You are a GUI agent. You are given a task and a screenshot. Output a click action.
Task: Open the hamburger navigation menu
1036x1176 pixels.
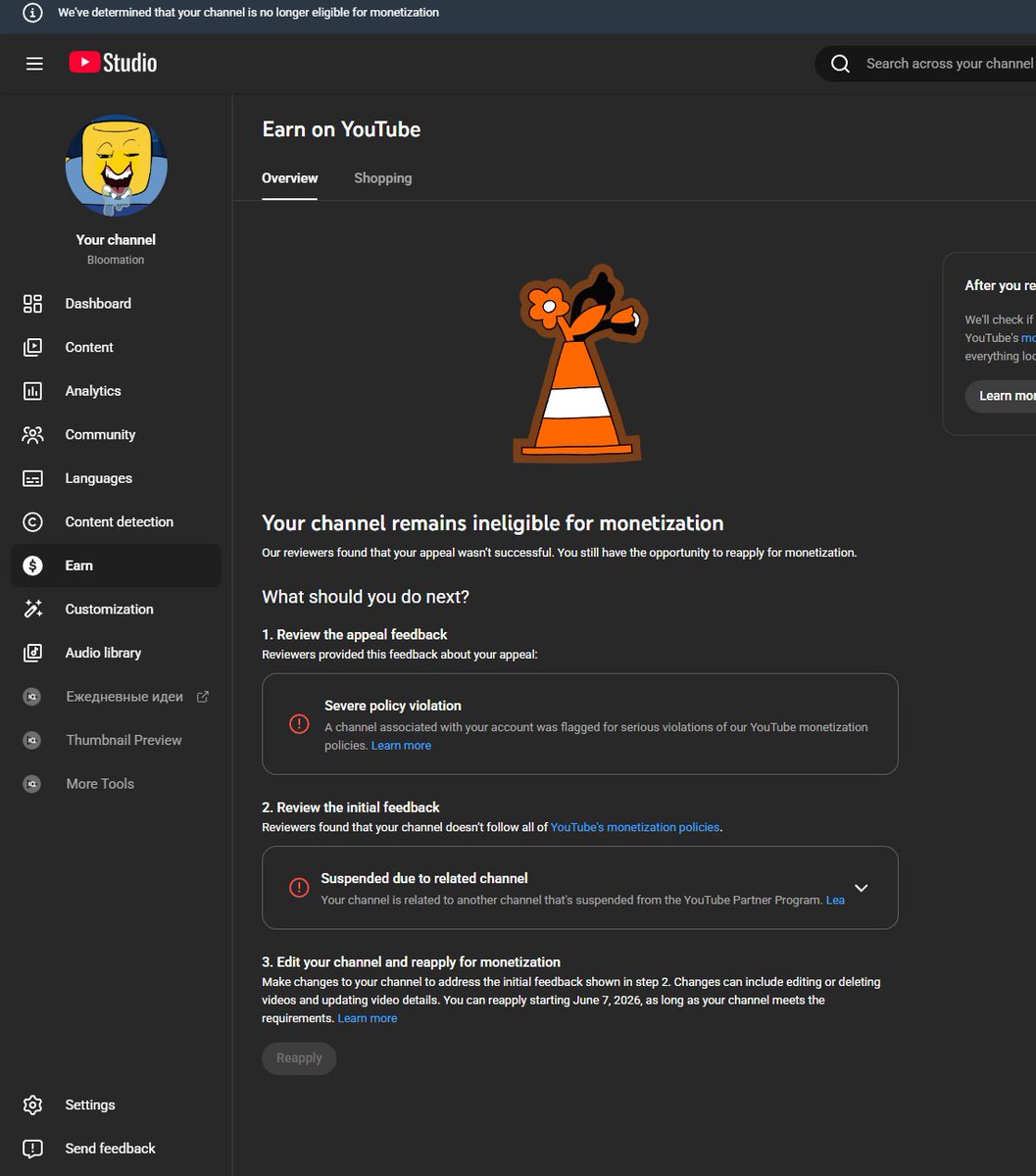[34, 64]
